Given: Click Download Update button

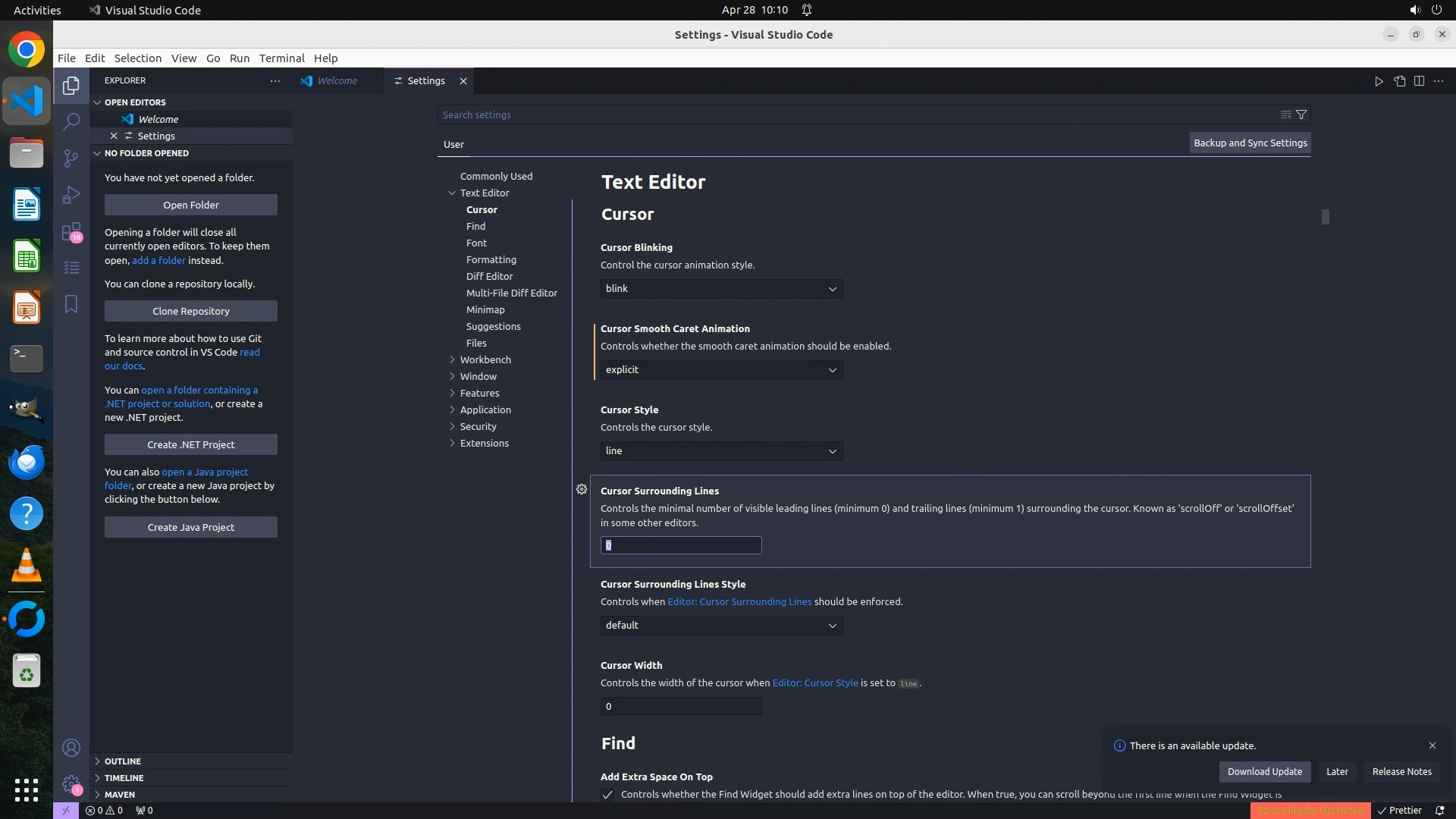Looking at the screenshot, I should 1264,772.
